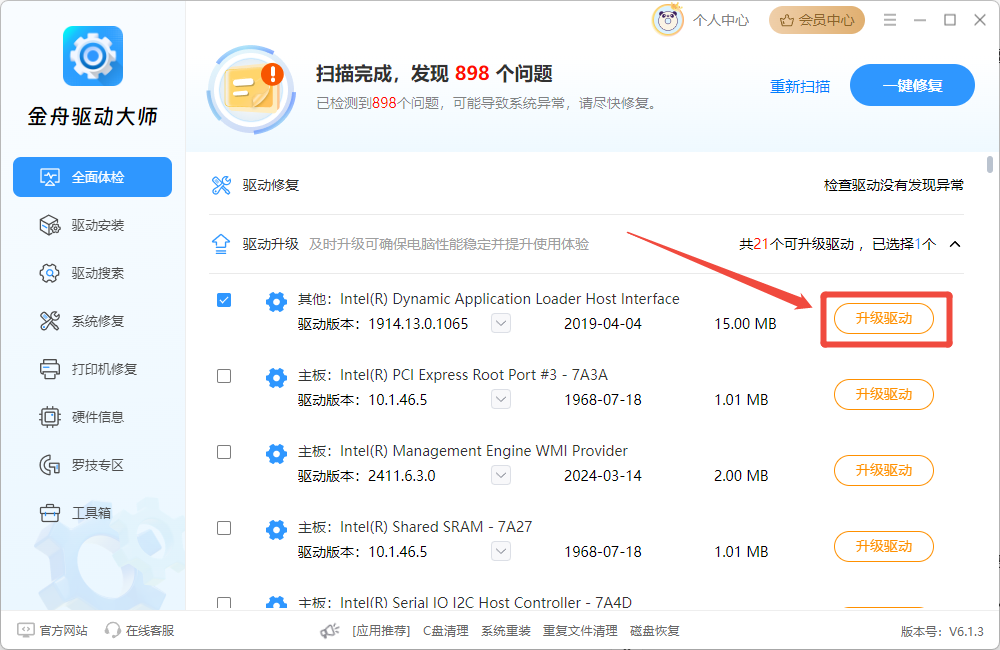Click the 驱动升级 up-arrow icon

(x=221, y=244)
